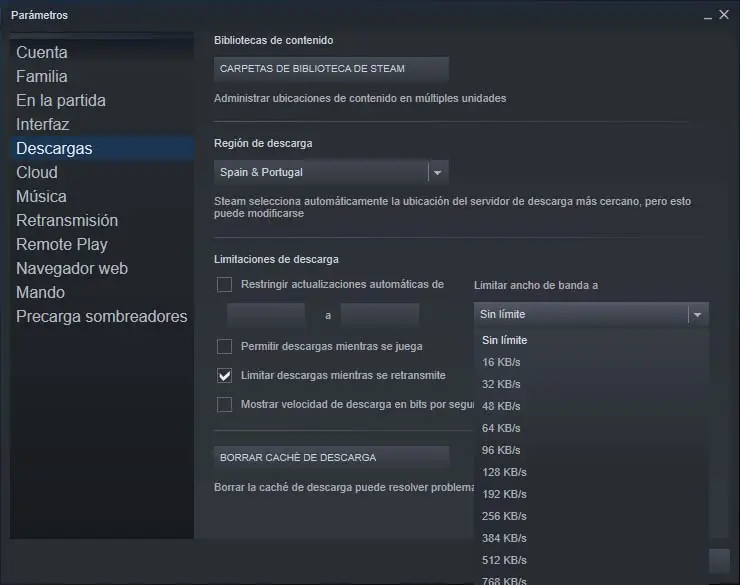Click Carpetas de biblioteca de Steam button
The width and height of the screenshot is (740, 585).
pos(331,69)
